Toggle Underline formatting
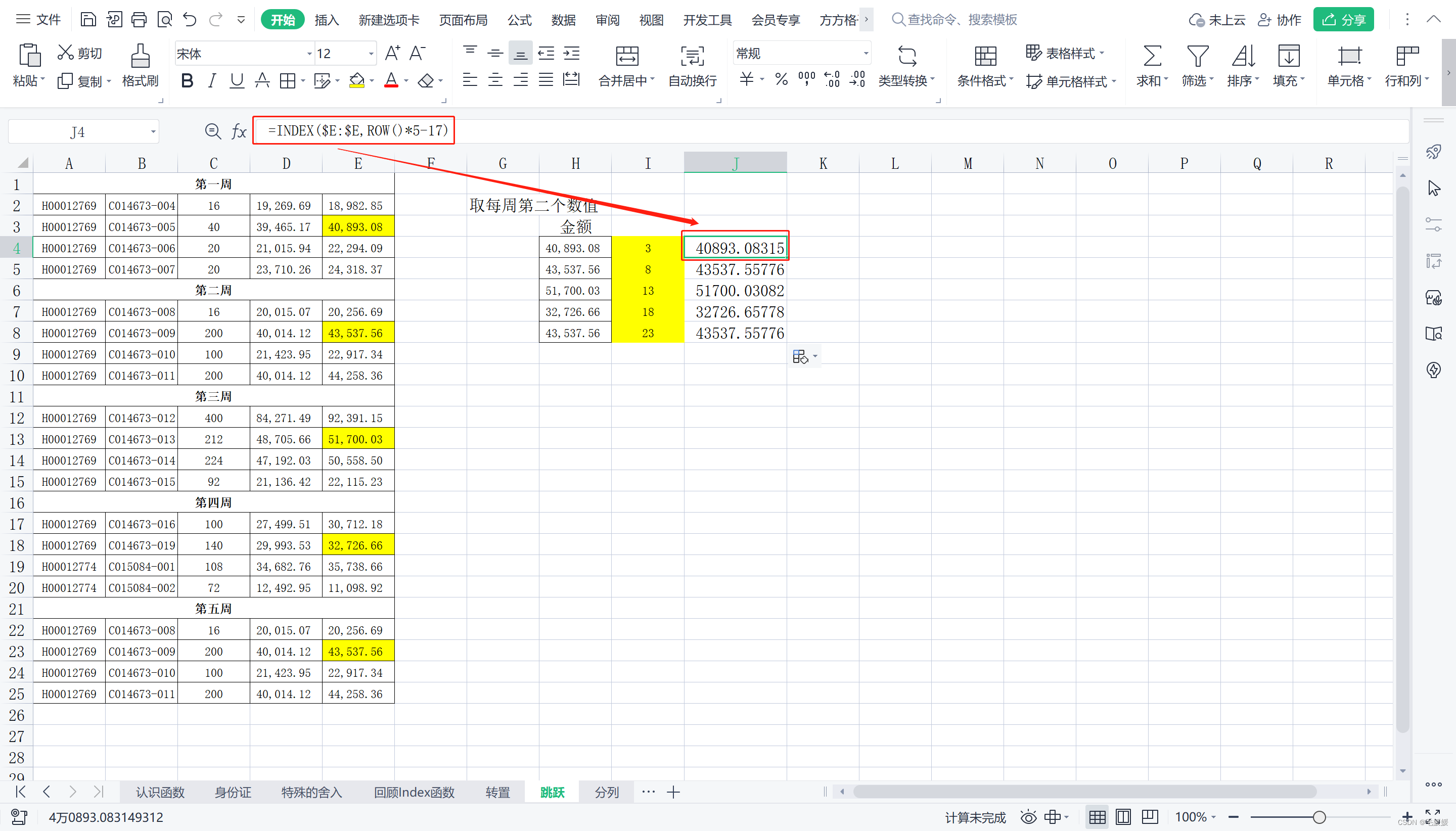The image size is (1456, 831). point(236,81)
